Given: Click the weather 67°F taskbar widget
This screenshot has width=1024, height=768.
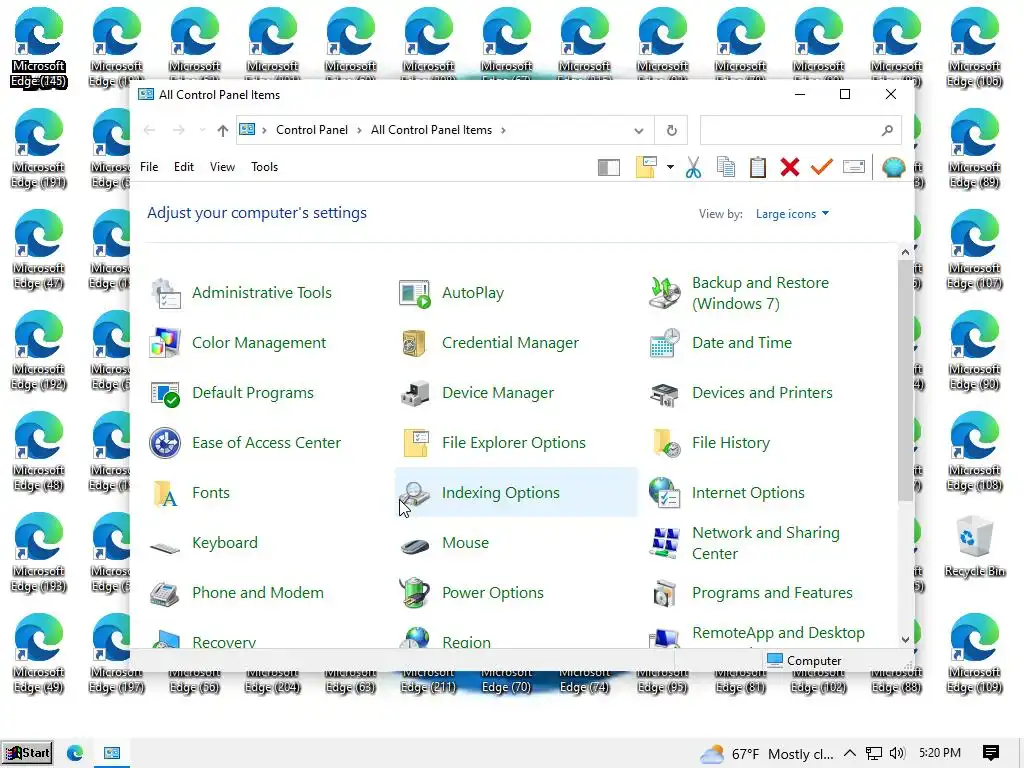Looking at the screenshot, I should [767, 754].
